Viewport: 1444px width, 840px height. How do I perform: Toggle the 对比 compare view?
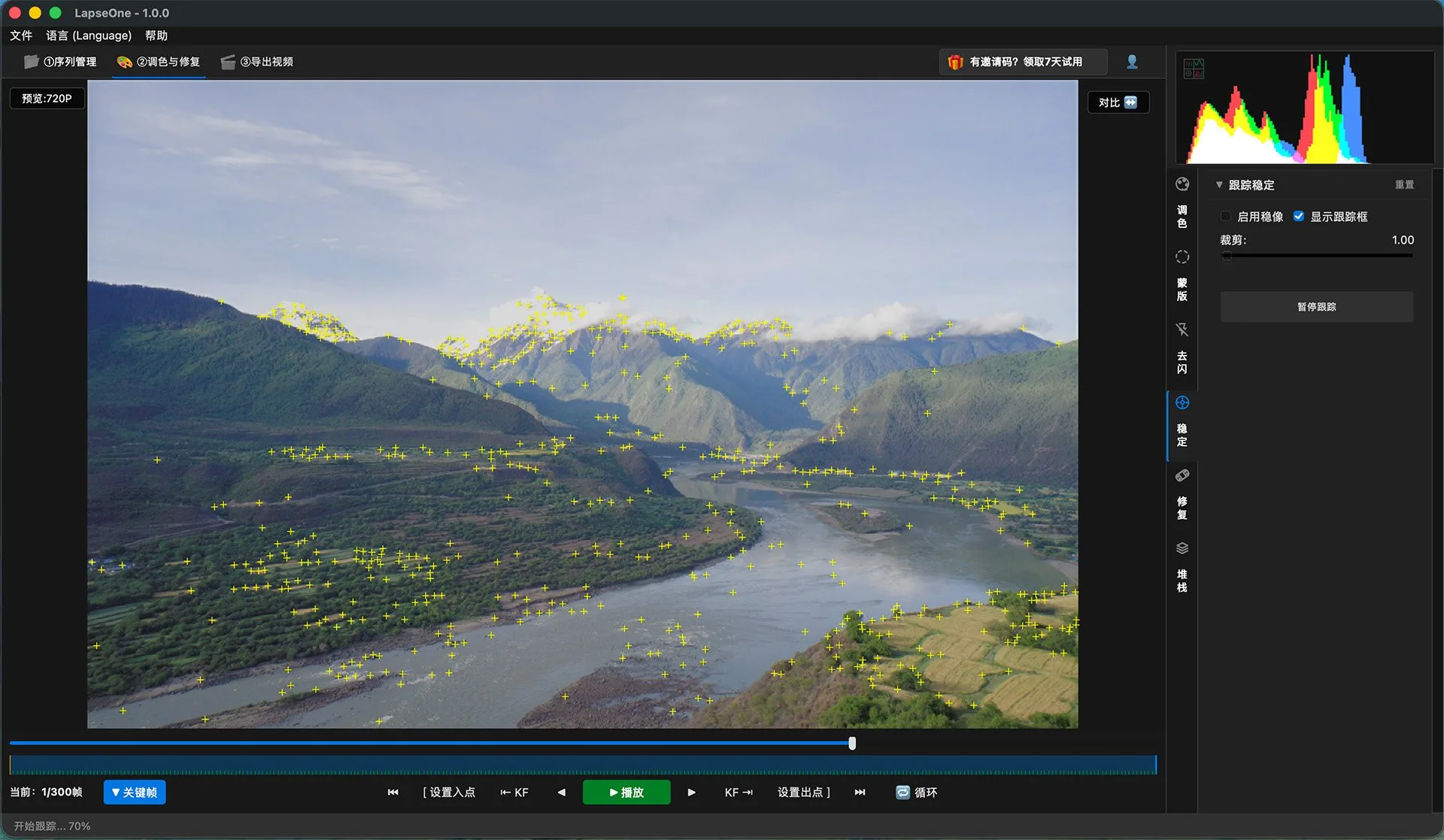(x=1118, y=102)
